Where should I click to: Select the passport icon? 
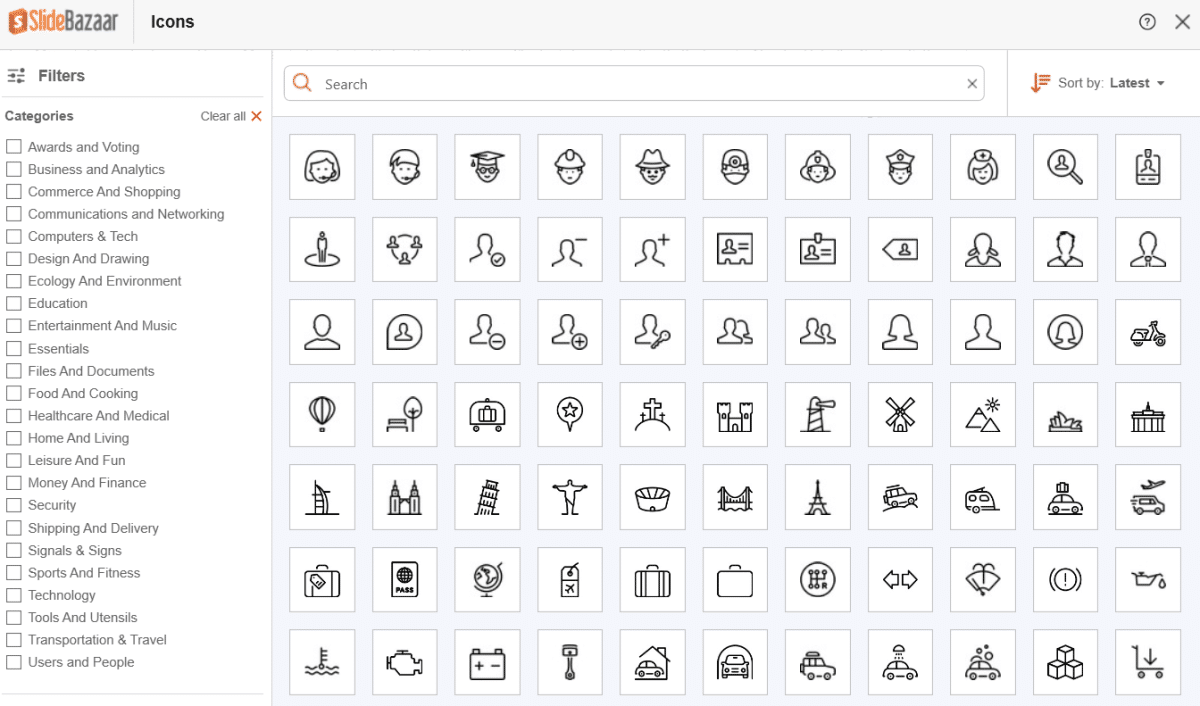click(x=404, y=579)
